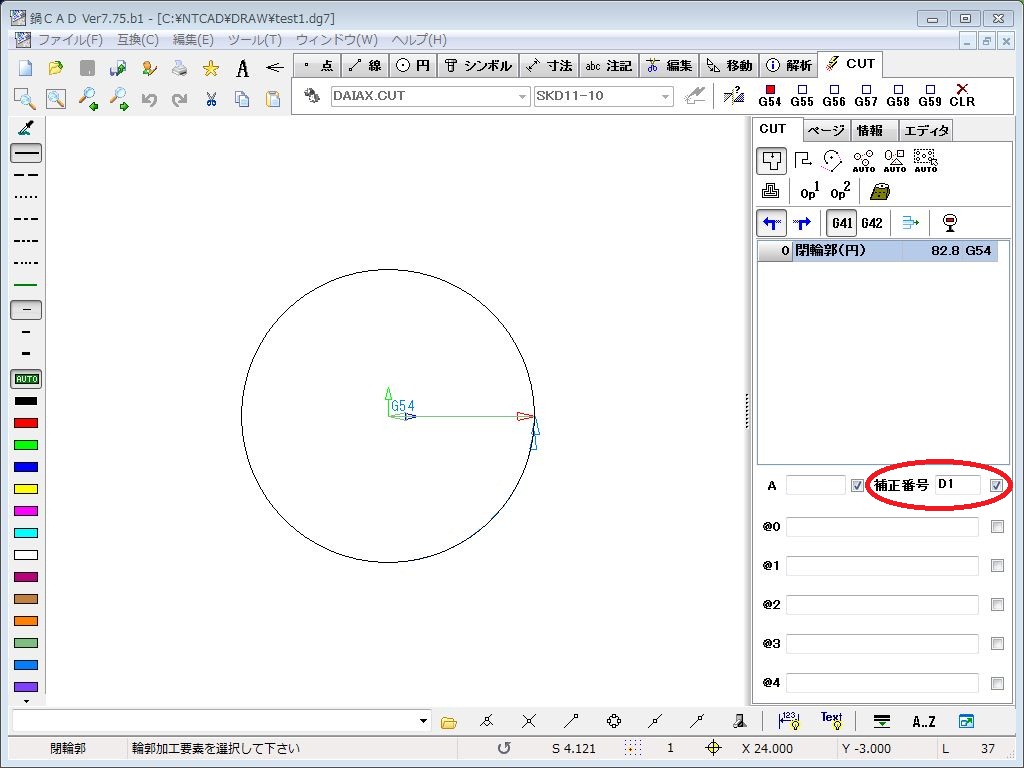Viewport: 1024px width, 768px height.
Task: Select the text 'A' tool icon
Action: tap(242, 68)
